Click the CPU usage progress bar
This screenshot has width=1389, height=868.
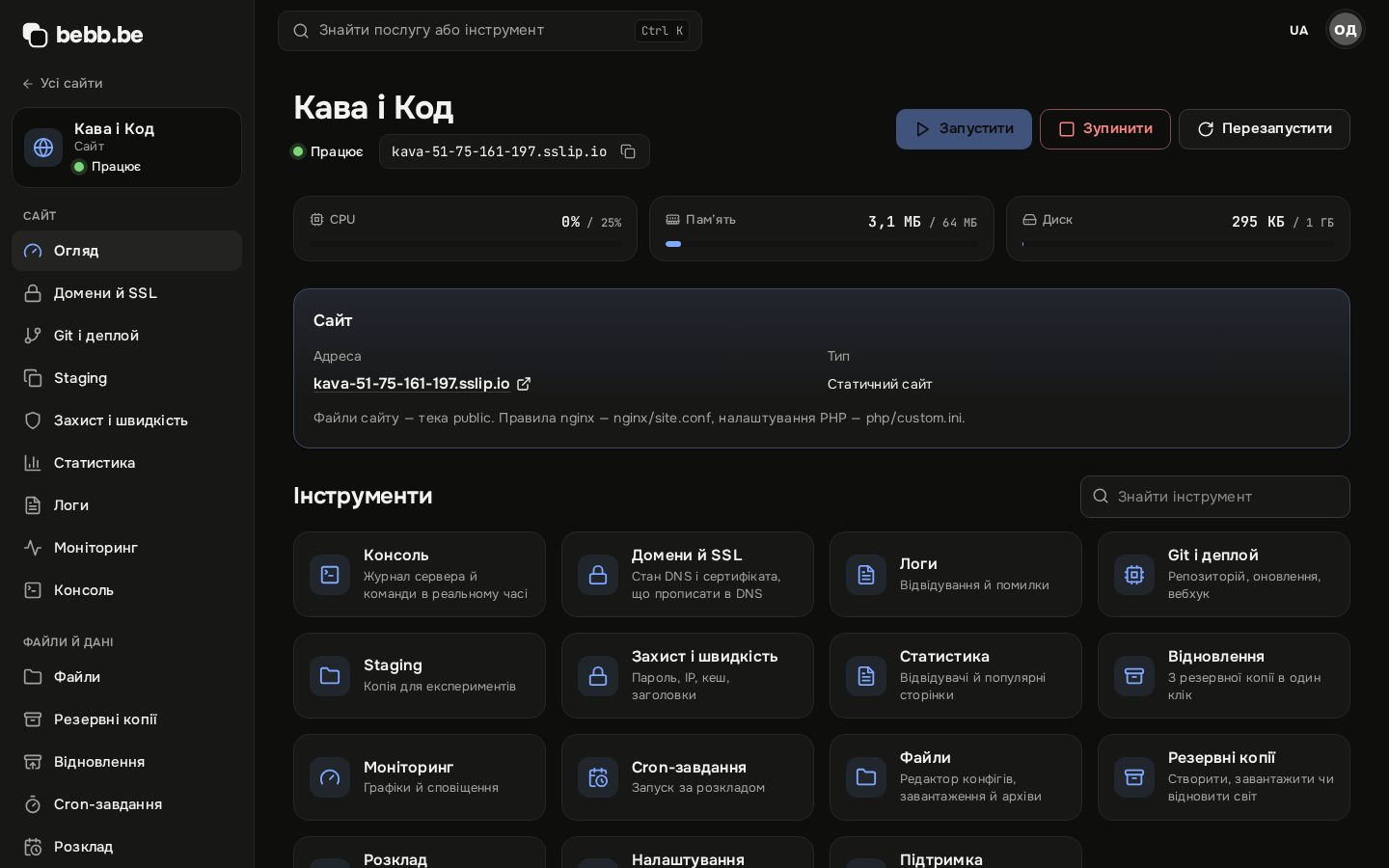[x=466, y=244]
